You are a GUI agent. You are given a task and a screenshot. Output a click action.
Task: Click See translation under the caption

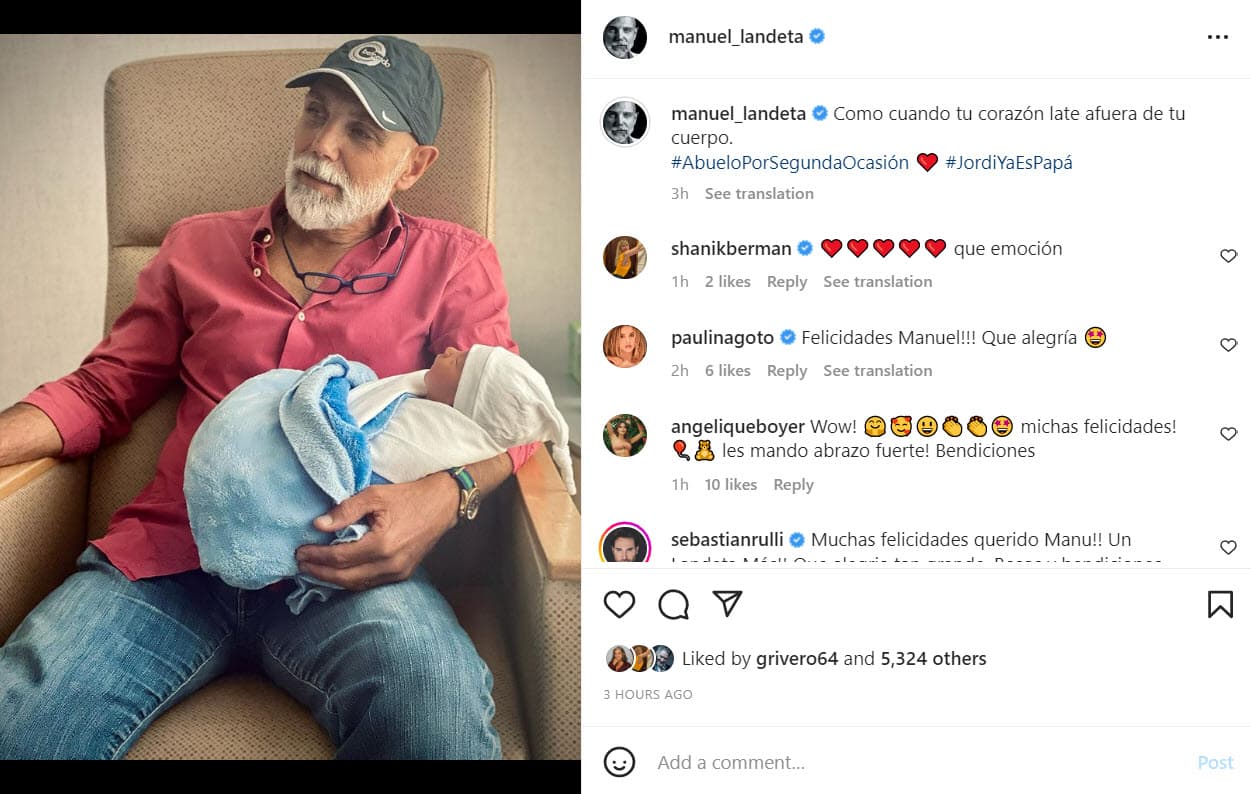tap(759, 193)
